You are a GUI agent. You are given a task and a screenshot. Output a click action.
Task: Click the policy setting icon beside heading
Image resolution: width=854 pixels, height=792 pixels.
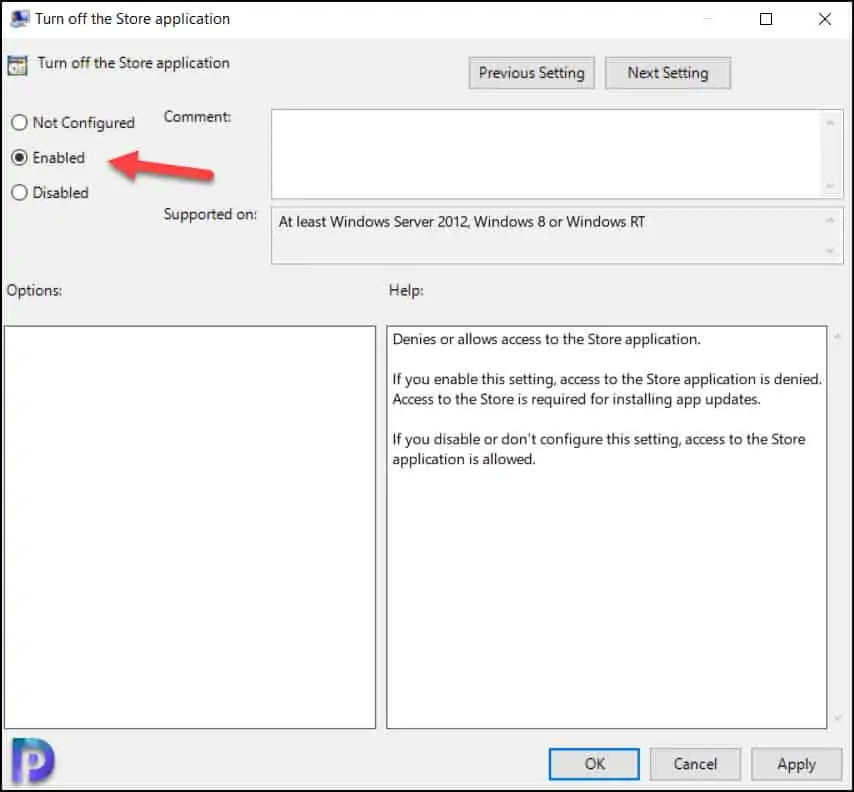17,65
